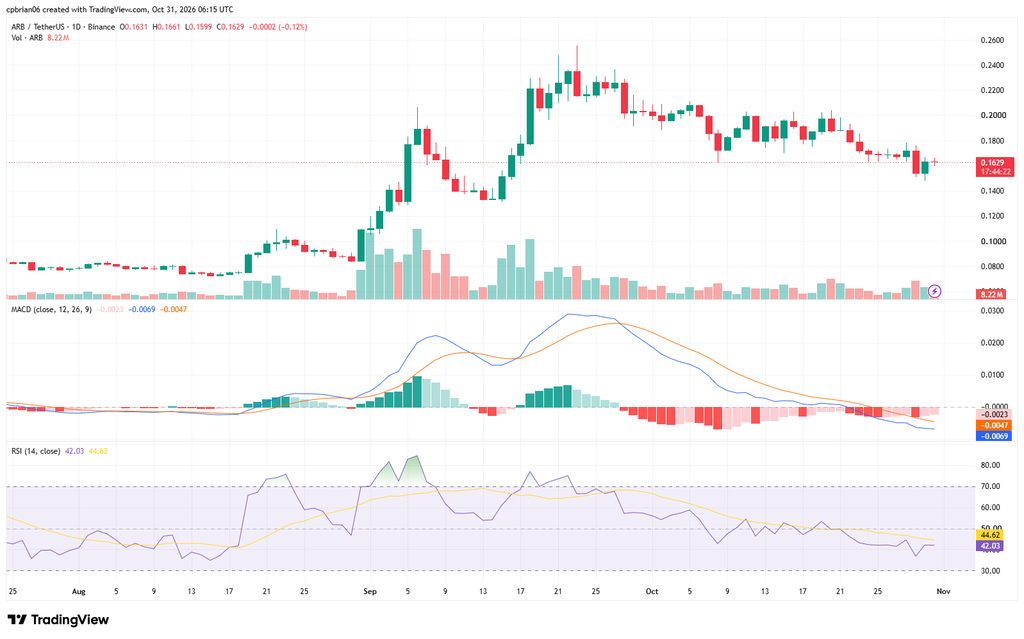Click the 80.00 RSI axis label
This screenshot has width=1024, height=639.
991,465
